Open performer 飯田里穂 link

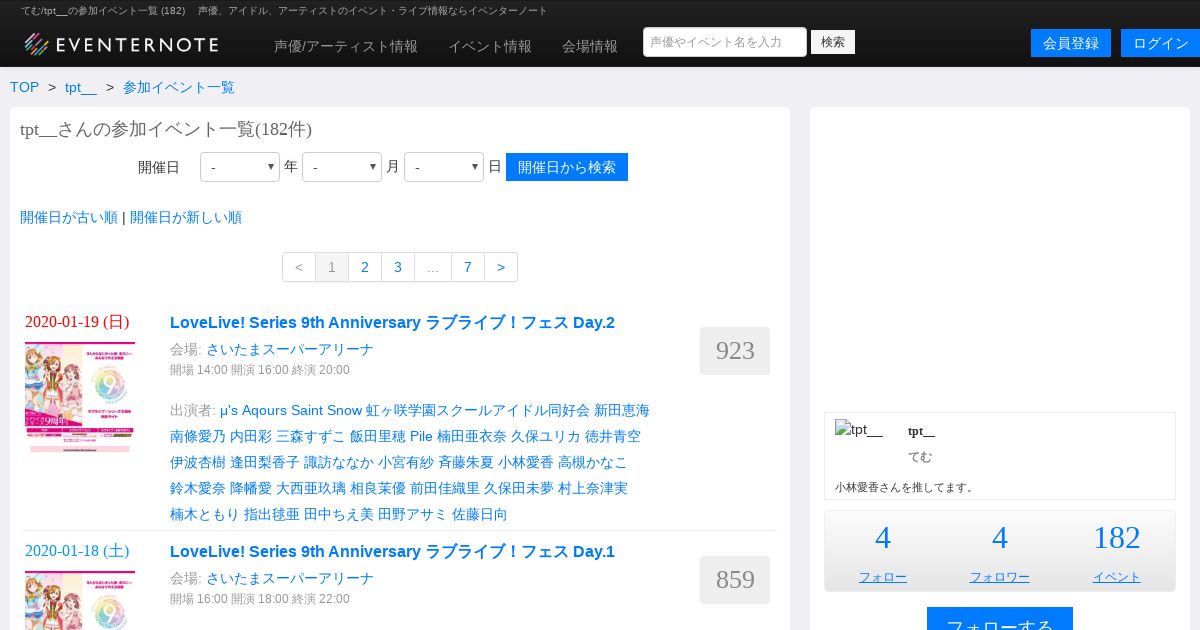378,436
